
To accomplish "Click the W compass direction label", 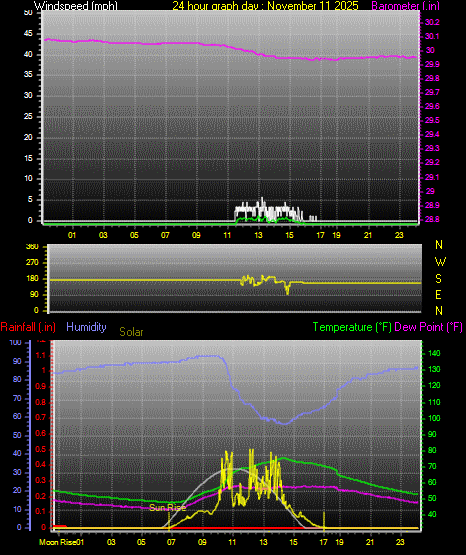I will [440, 262].
